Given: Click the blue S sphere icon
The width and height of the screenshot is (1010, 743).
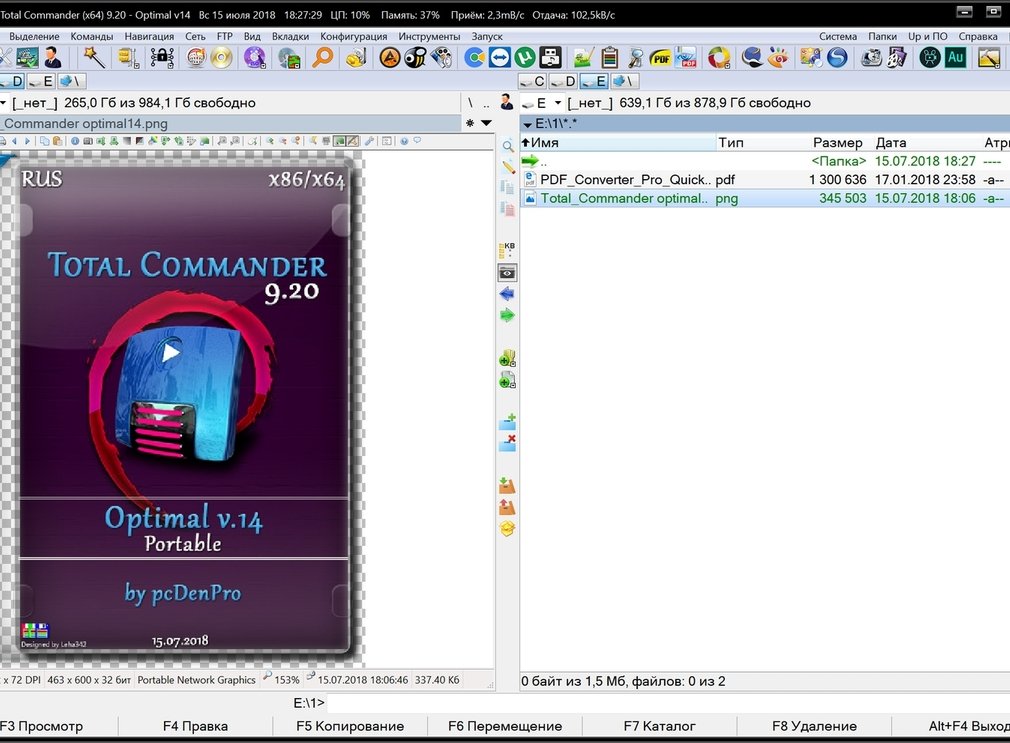Looking at the screenshot, I should coord(837,58).
